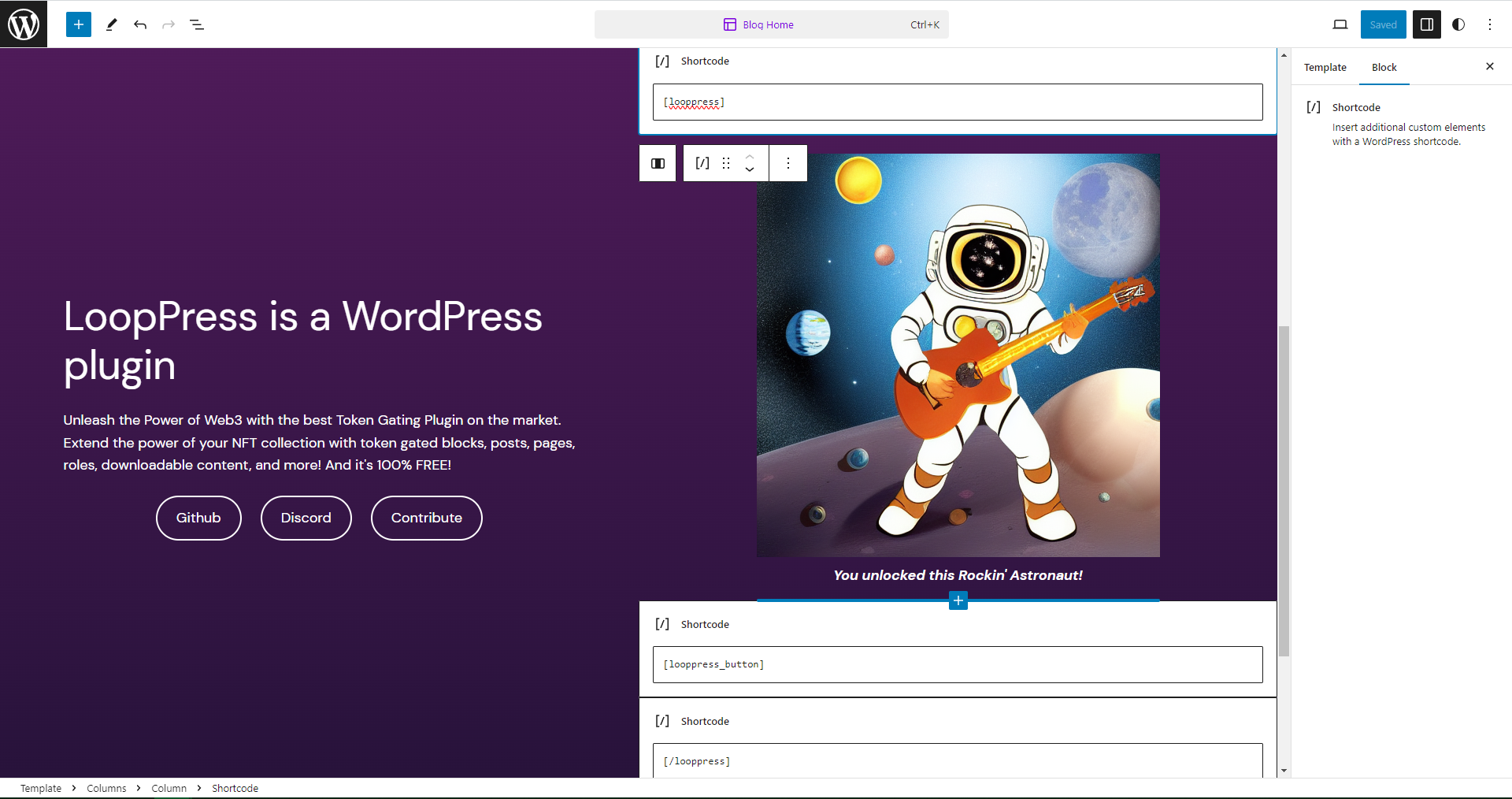The width and height of the screenshot is (1512, 799).
Task: Click the top Shortcode block label above [looppress]
Action: 705,61
